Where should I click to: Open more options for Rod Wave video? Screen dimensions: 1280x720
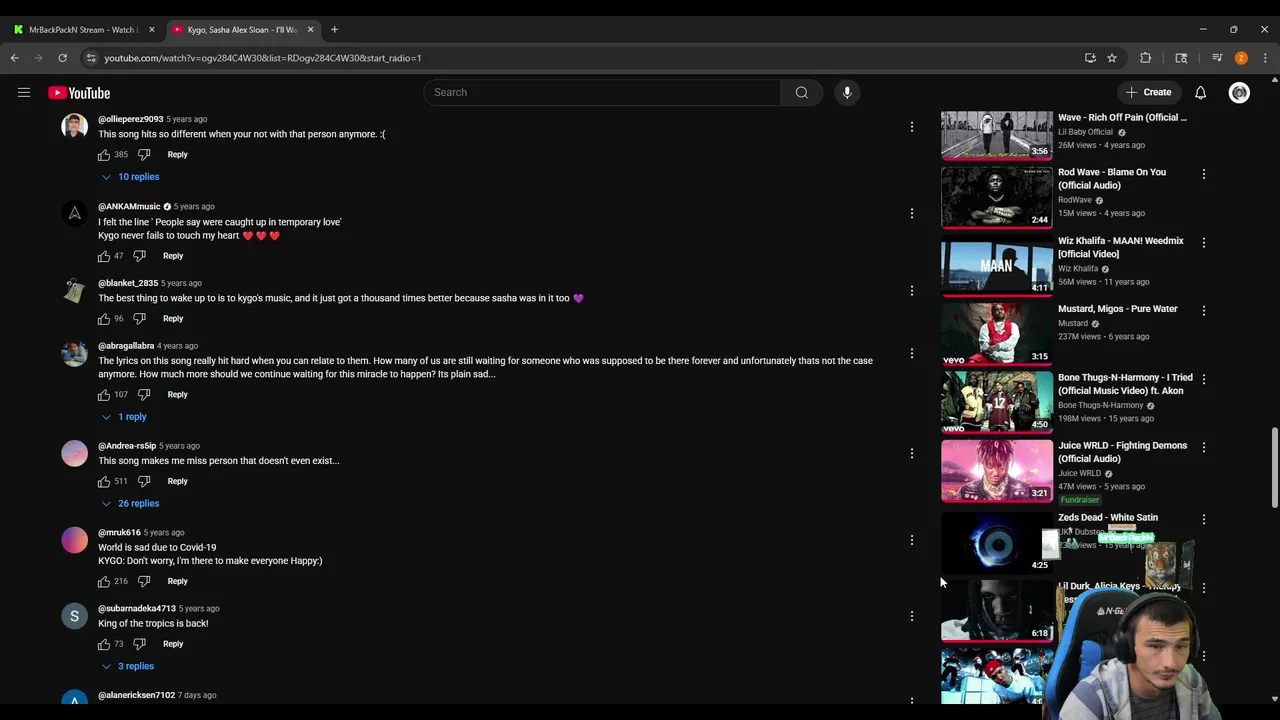(1203, 174)
